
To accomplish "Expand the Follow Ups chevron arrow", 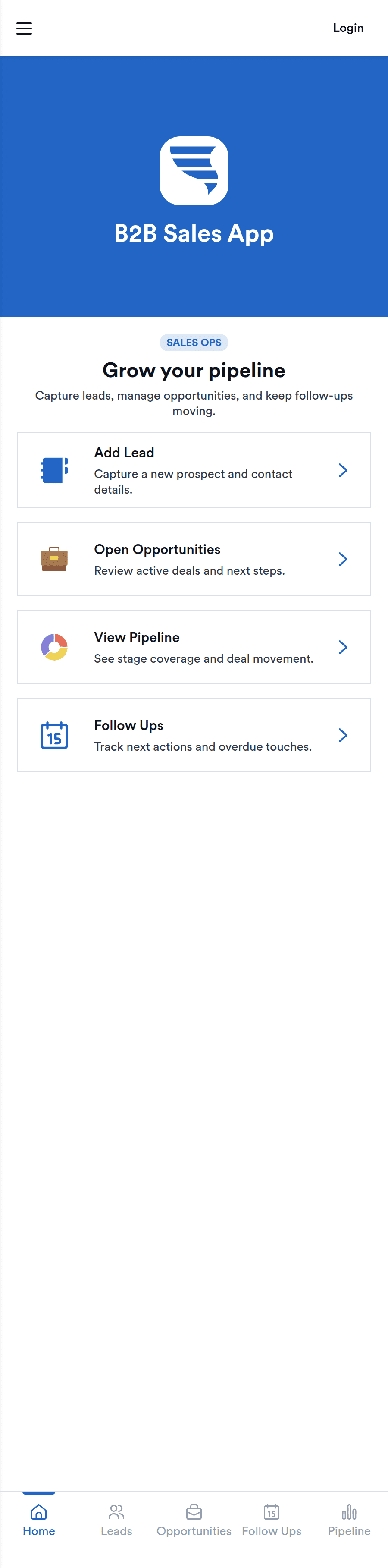I will click(x=343, y=735).
